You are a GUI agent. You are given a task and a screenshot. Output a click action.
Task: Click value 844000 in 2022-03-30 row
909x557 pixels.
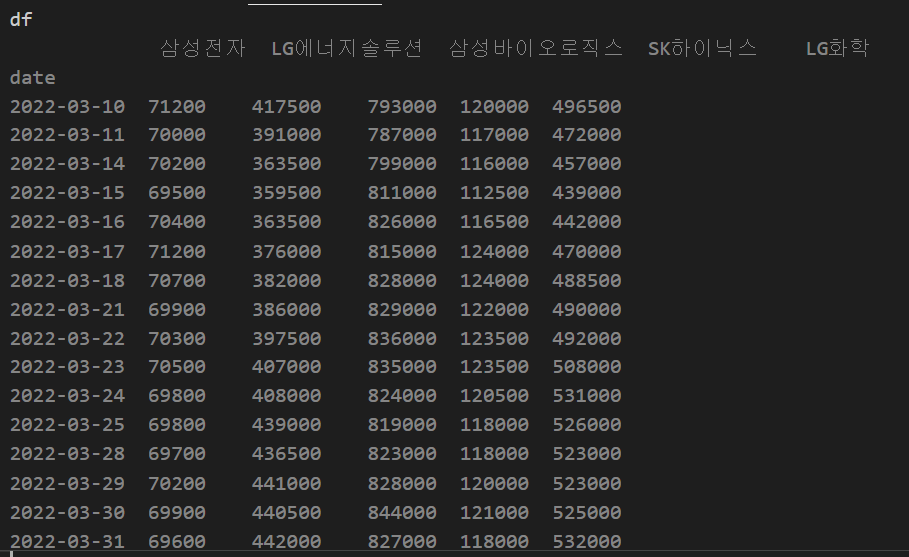click(x=402, y=513)
